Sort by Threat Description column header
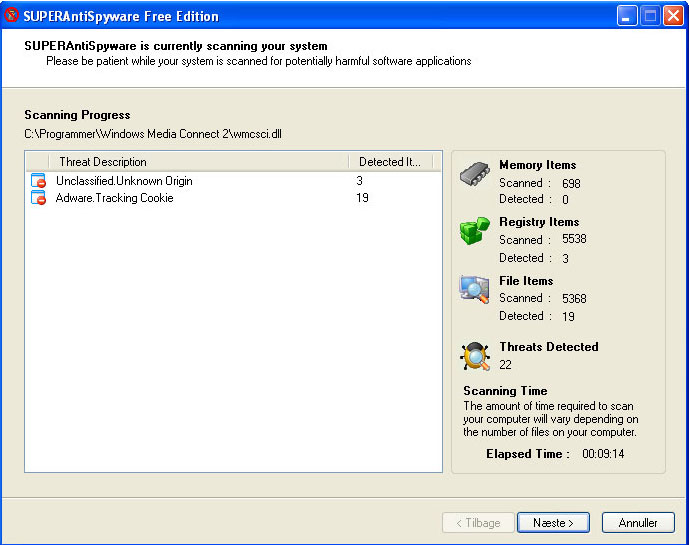This screenshot has height=545, width=689. pos(199,162)
